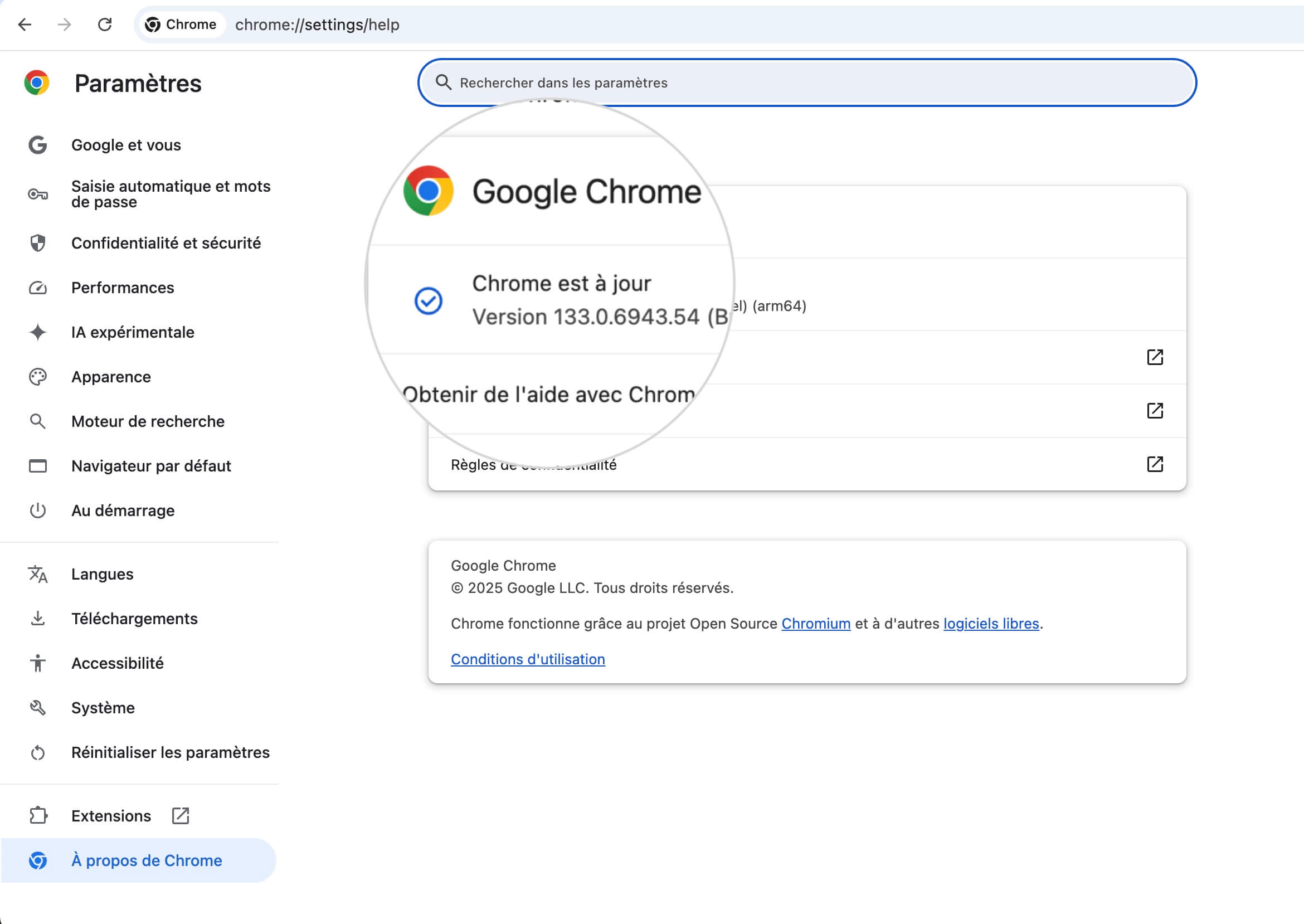Click the sparkle icon for IA expérimentale
Image resolution: width=1304 pixels, height=924 pixels.
pos(37,332)
